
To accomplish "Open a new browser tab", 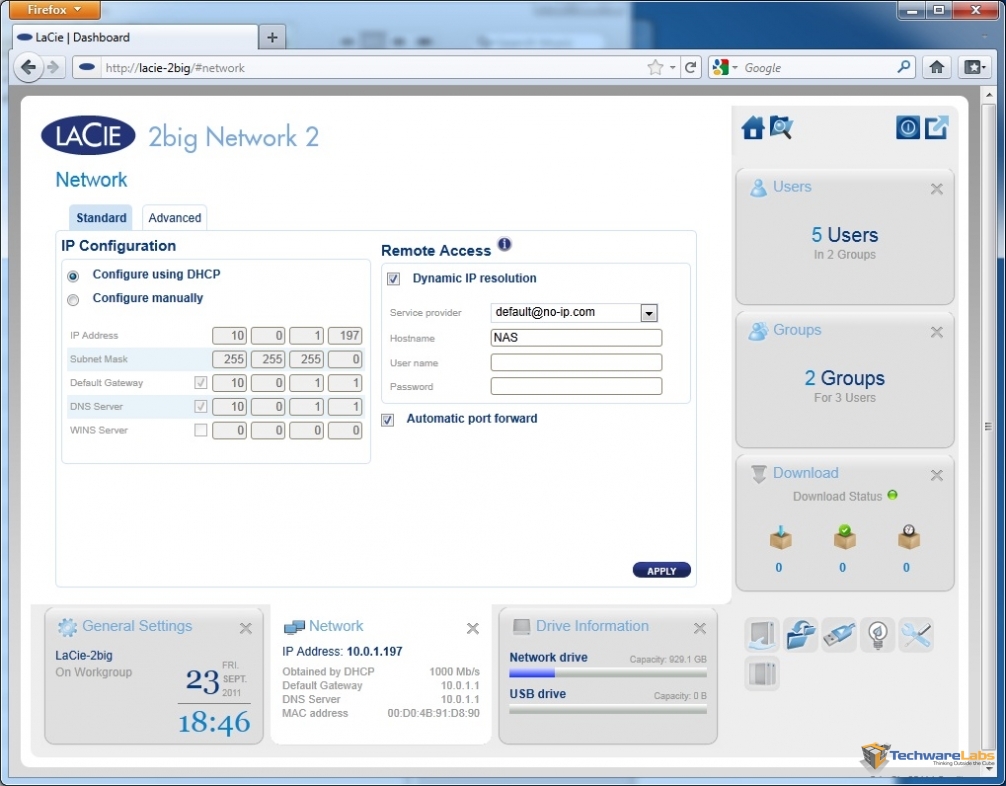I will [x=272, y=37].
